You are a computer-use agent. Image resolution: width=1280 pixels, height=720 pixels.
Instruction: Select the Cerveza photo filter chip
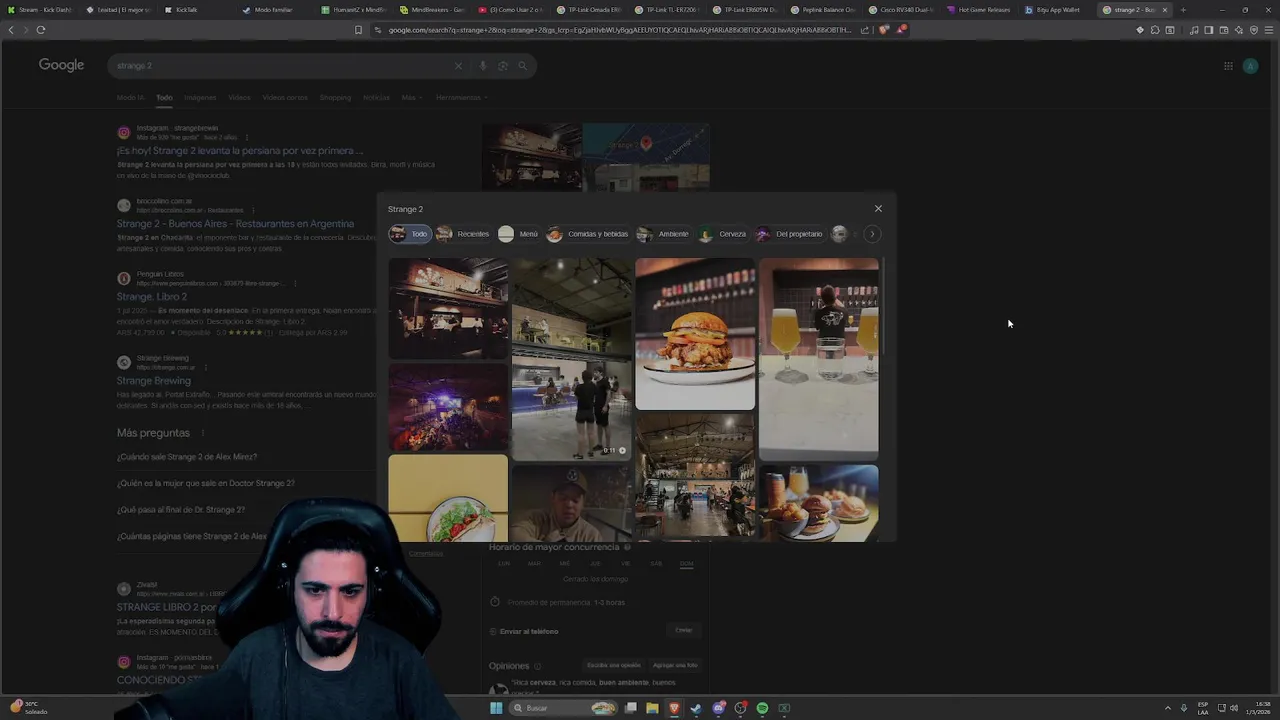tap(722, 234)
